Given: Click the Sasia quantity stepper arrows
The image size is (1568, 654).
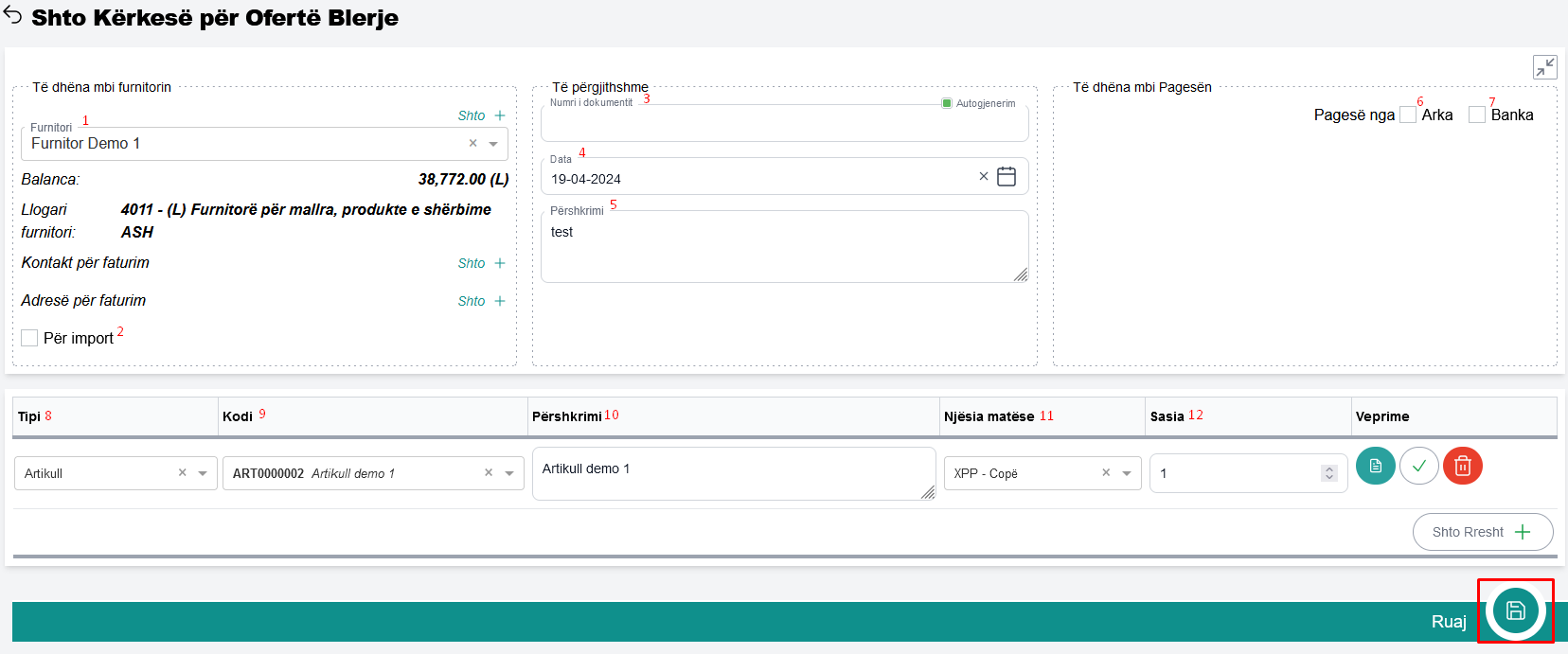Looking at the screenshot, I should pyautogui.click(x=1329, y=473).
